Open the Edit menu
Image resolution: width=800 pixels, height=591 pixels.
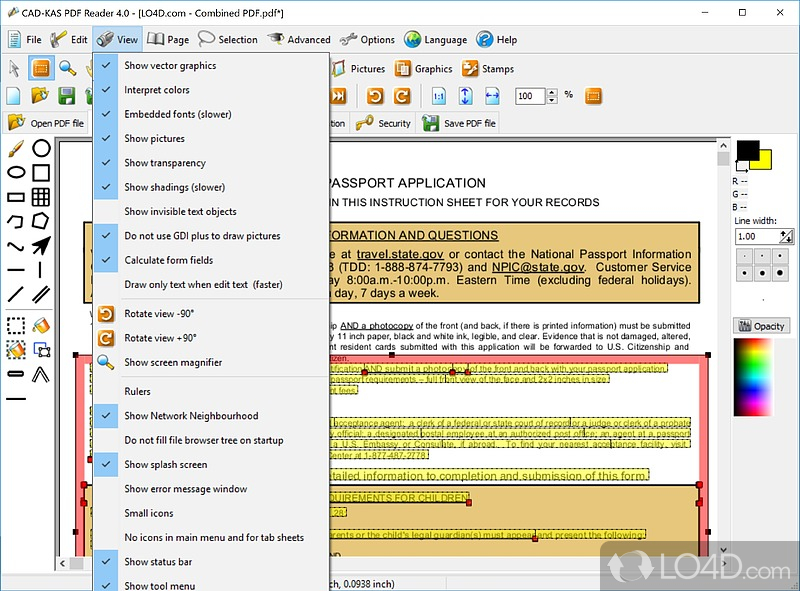click(69, 39)
